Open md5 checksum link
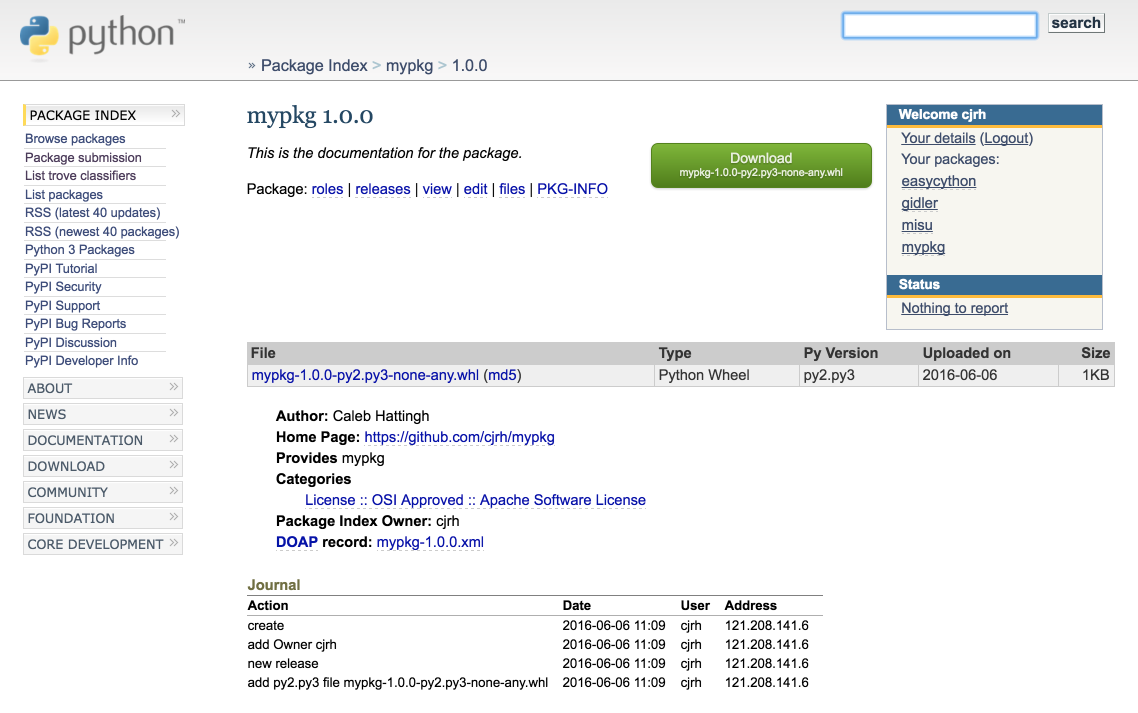 [x=502, y=375]
